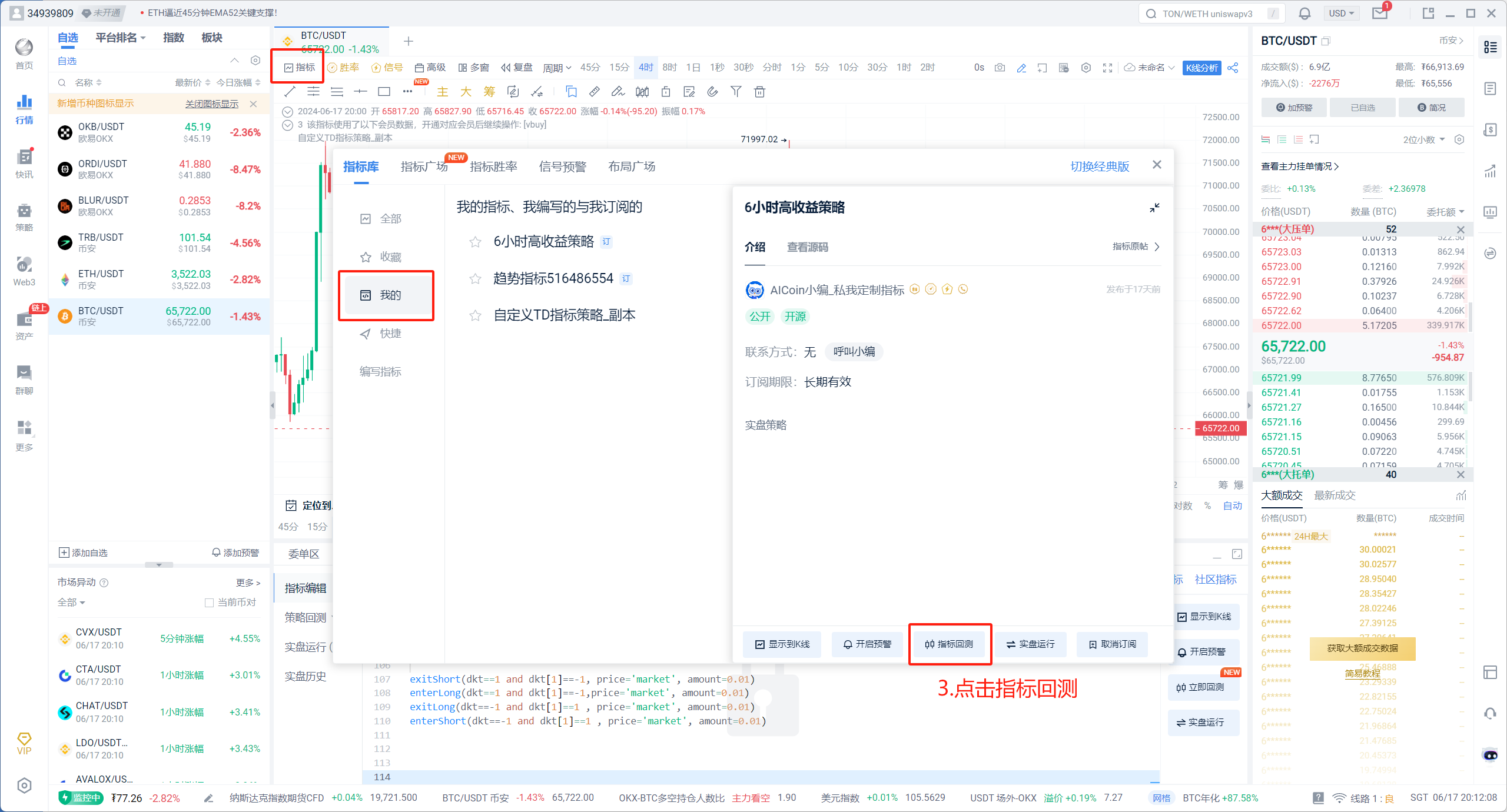Open the 首页 home sidebar icon
Viewport: 1507px width, 812px height.
click(24, 54)
